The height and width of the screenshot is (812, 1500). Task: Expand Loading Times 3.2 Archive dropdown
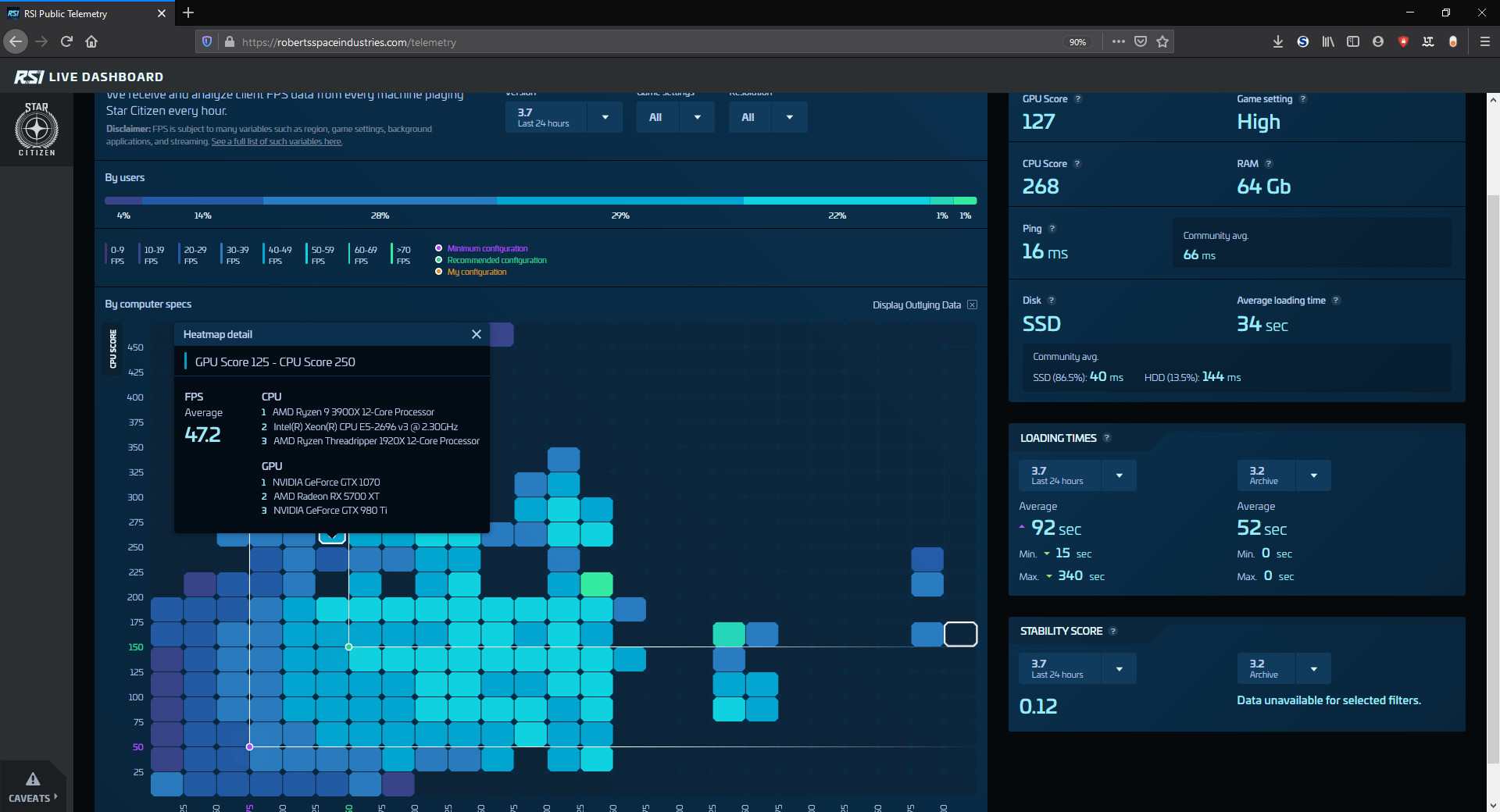1313,475
